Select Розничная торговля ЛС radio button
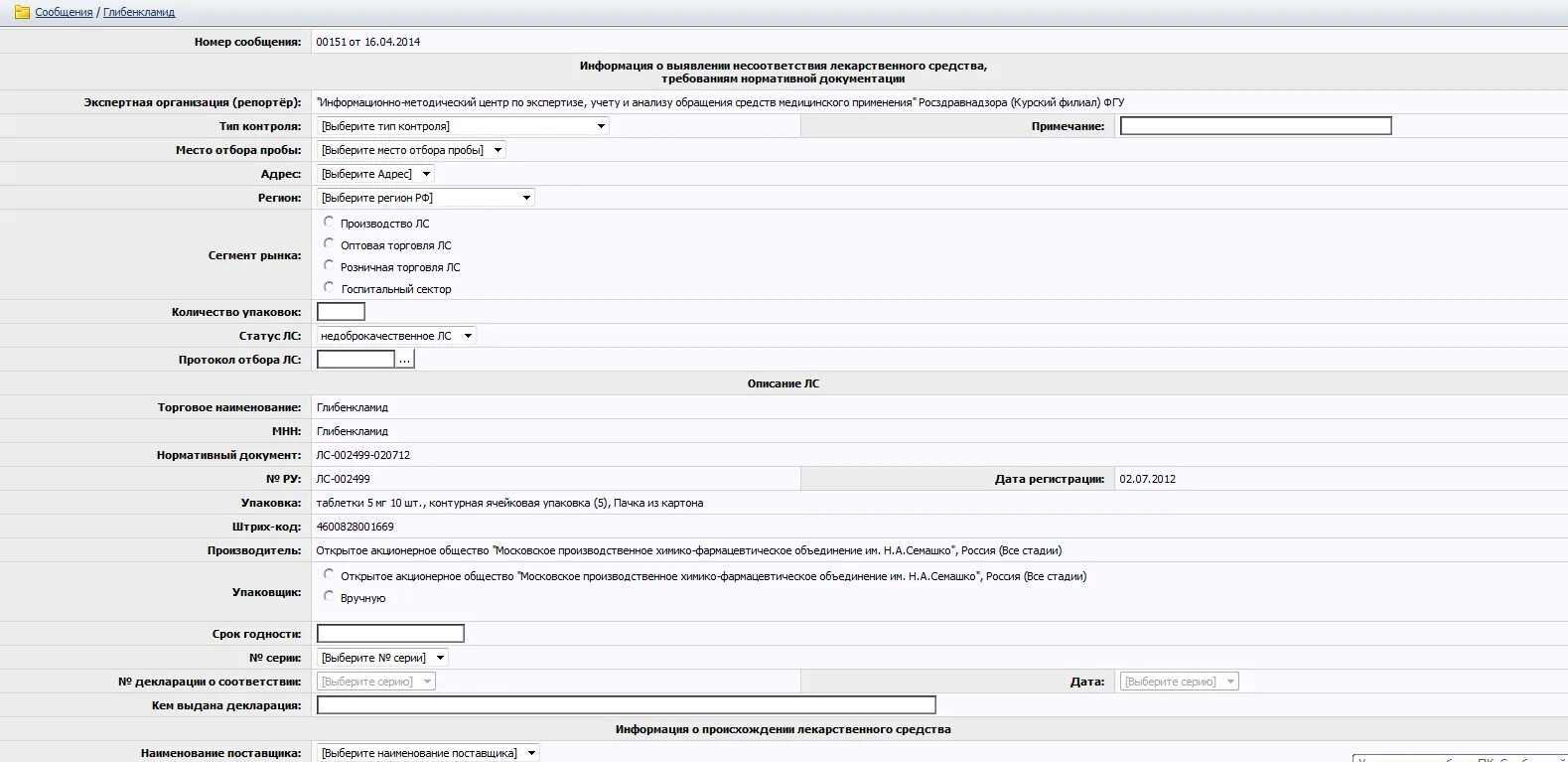1568x762 pixels. pyautogui.click(x=329, y=265)
